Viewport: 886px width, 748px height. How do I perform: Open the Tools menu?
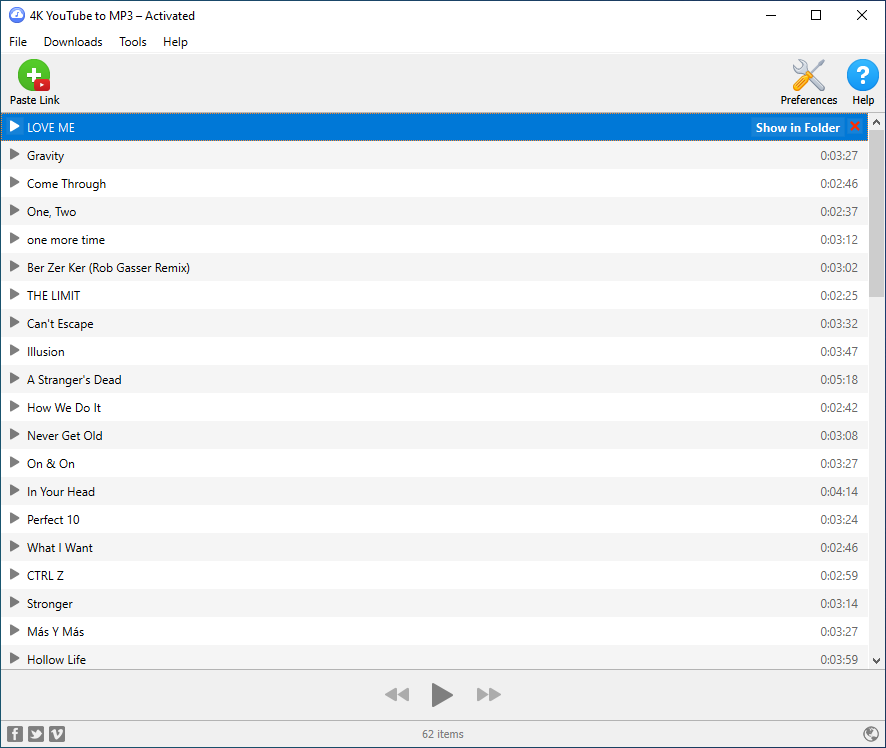click(x=133, y=42)
